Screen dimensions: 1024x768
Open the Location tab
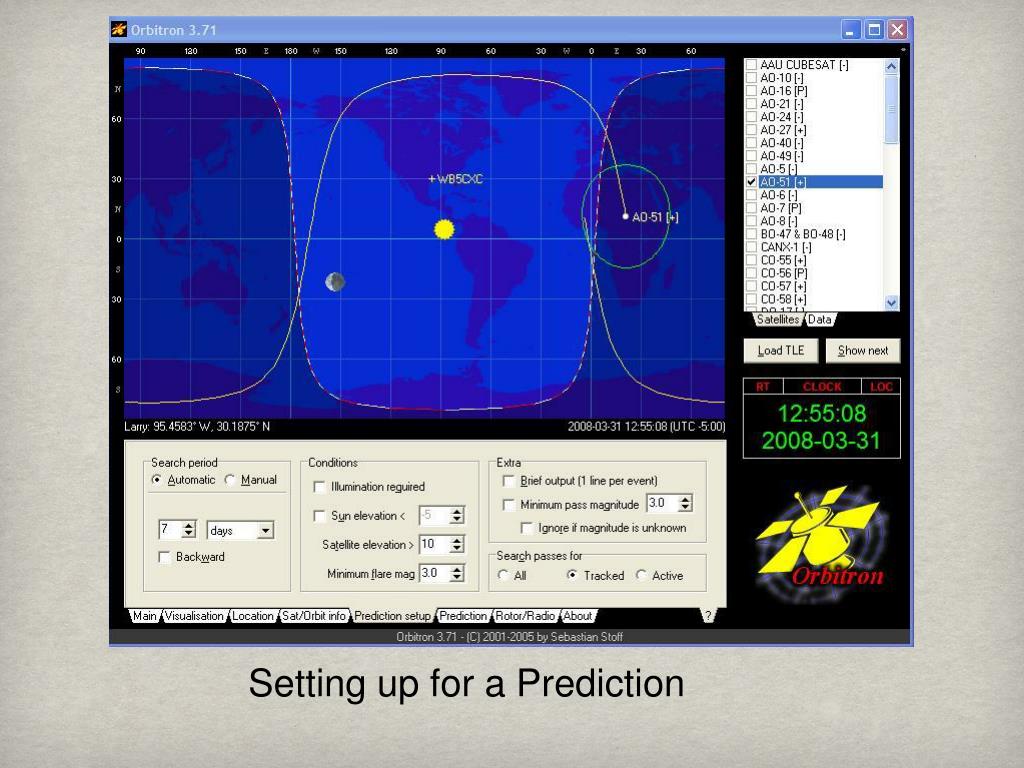point(253,616)
